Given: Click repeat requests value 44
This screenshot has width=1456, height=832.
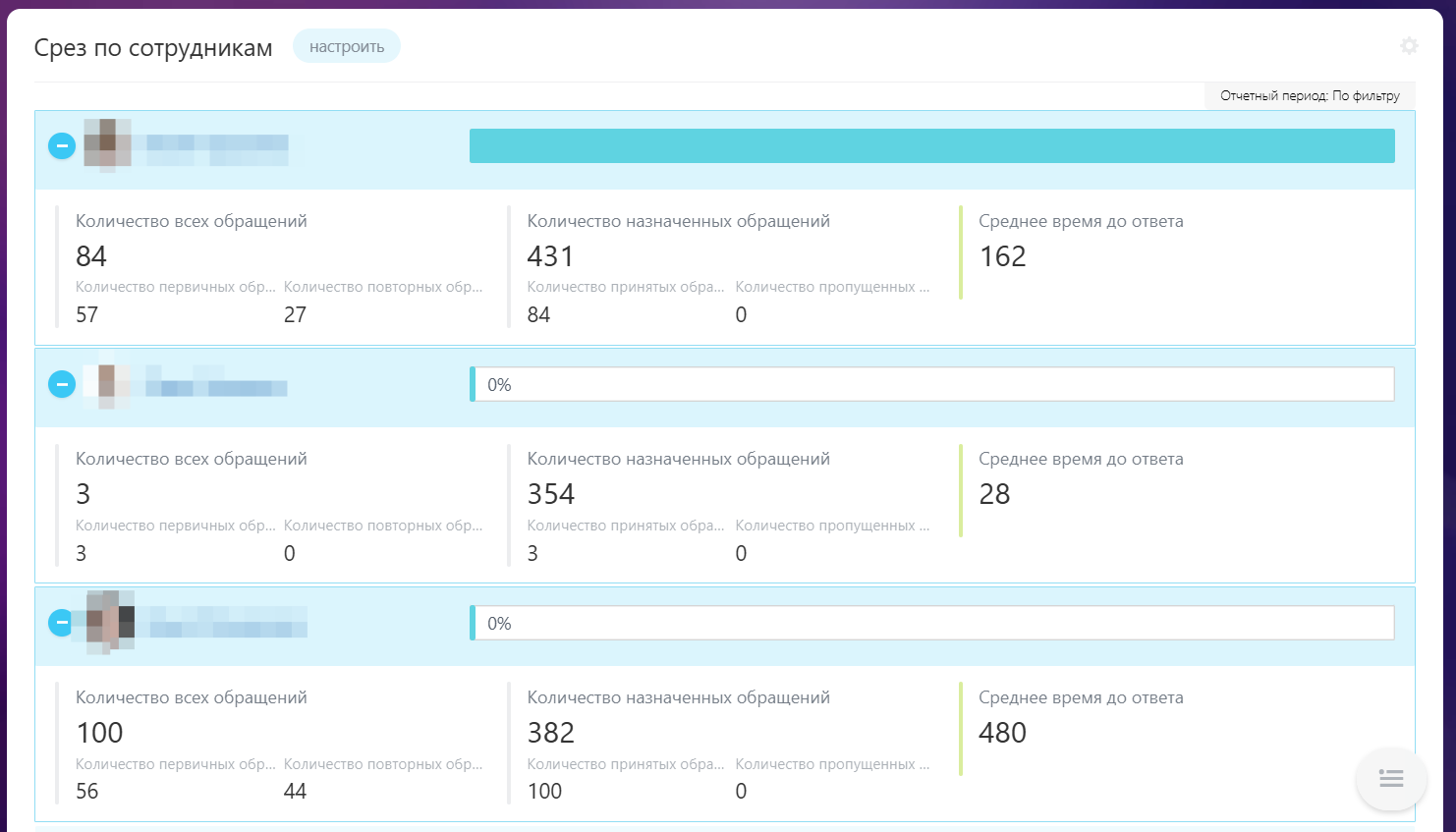Looking at the screenshot, I should [x=295, y=791].
